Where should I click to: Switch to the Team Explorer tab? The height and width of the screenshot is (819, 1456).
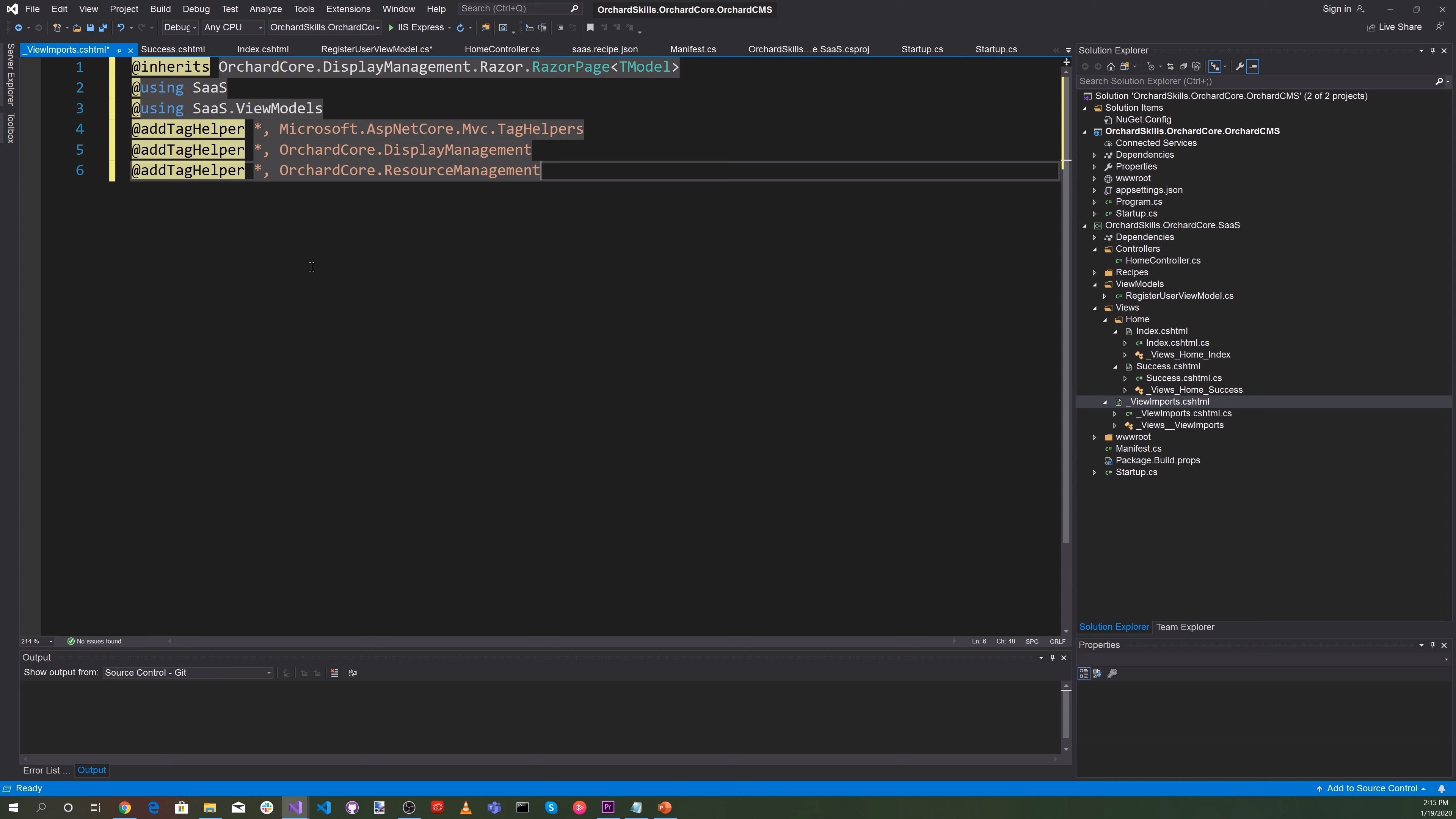click(1185, 628)
